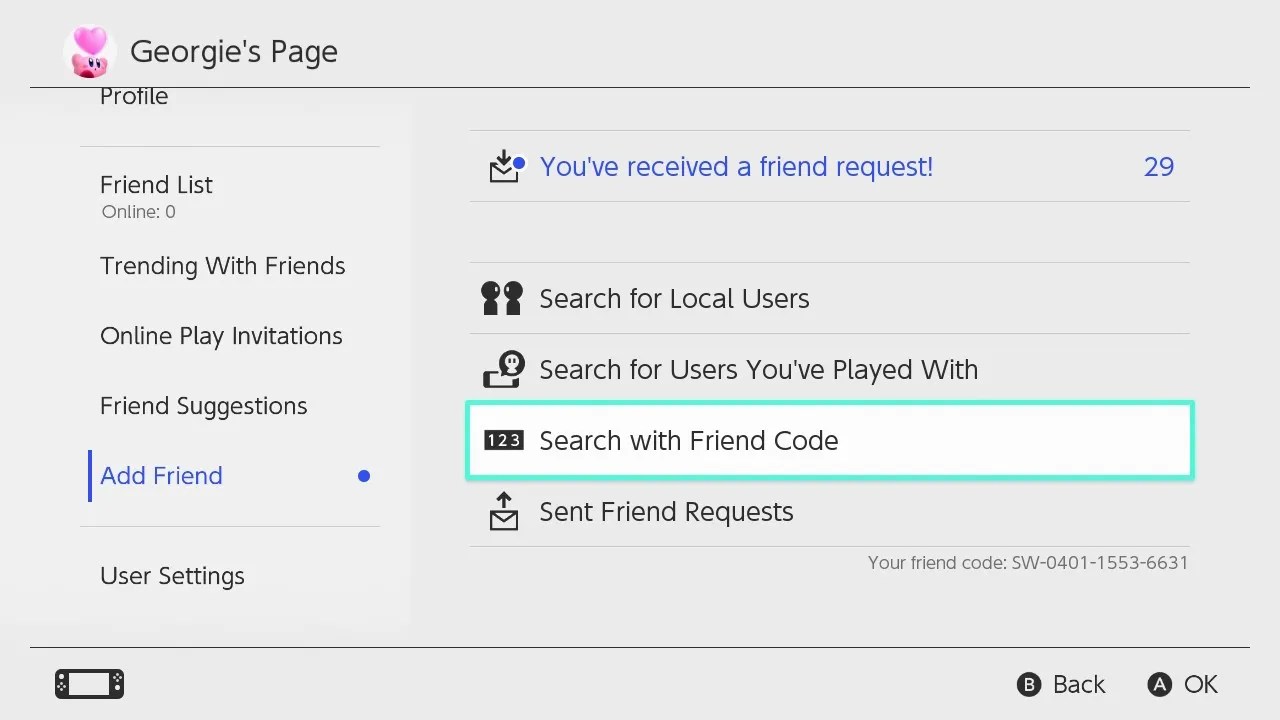Image resolution: width=1280 pixels, height=720 pixels.
Task: Open User Settings from the sidebar
Action: click(x=172, y=576)
